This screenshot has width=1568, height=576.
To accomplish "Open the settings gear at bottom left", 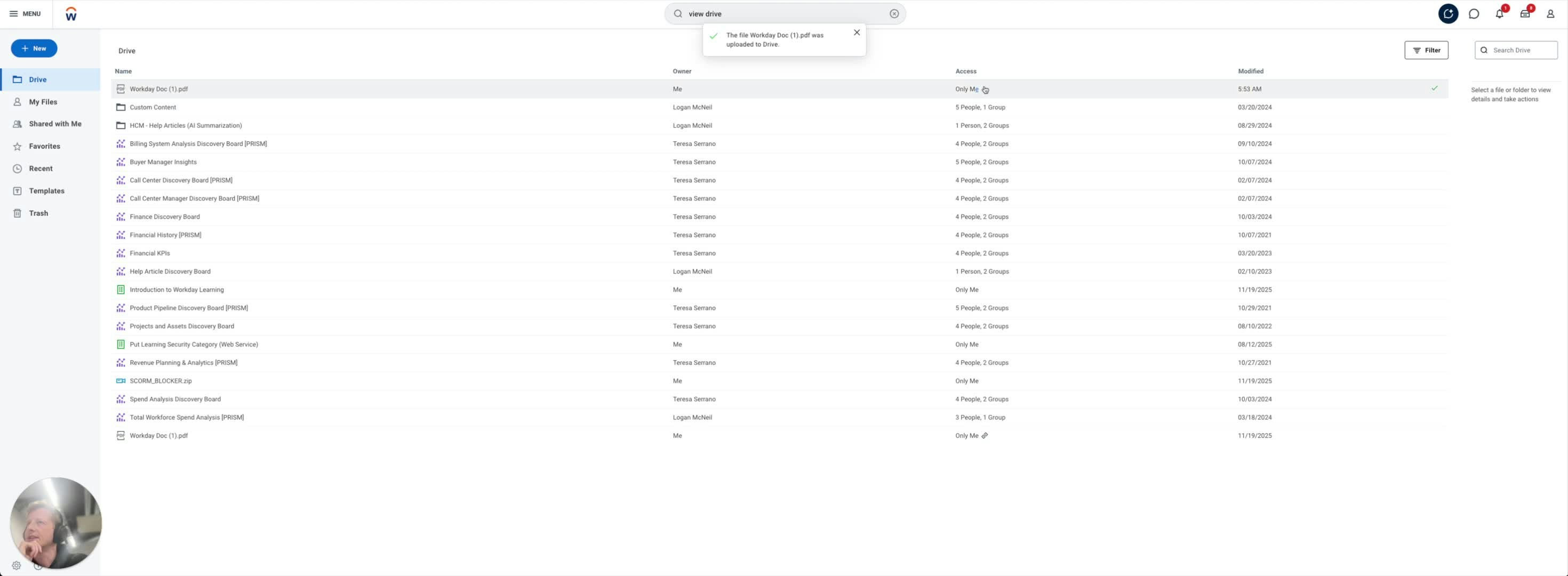I will 17,565.
